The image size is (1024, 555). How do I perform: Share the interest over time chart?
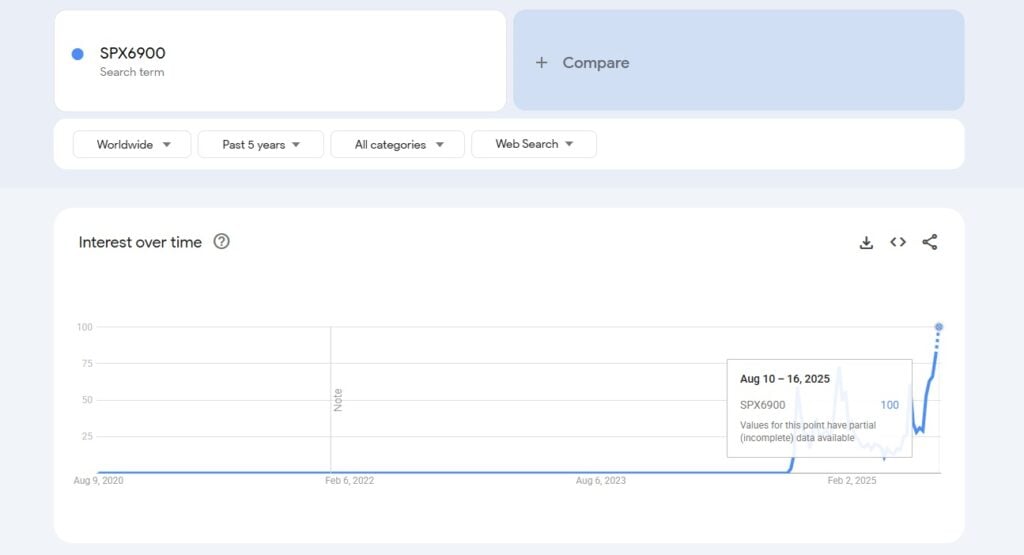point(930,242)
